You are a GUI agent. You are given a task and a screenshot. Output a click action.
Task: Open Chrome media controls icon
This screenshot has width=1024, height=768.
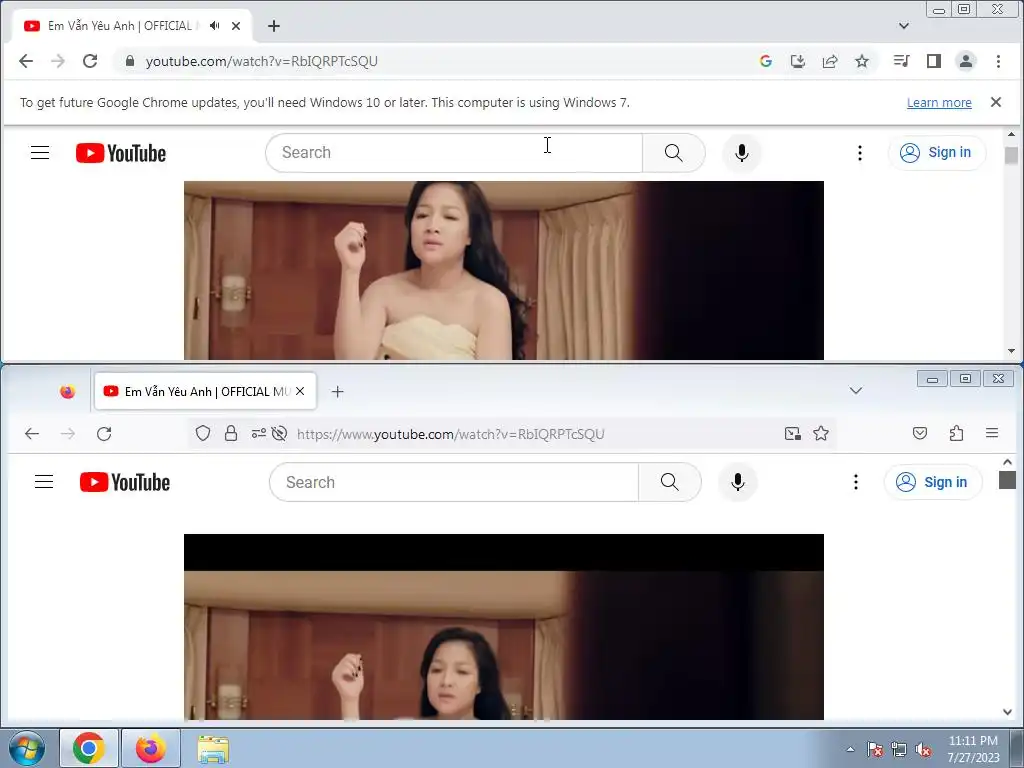pos(902,61)
